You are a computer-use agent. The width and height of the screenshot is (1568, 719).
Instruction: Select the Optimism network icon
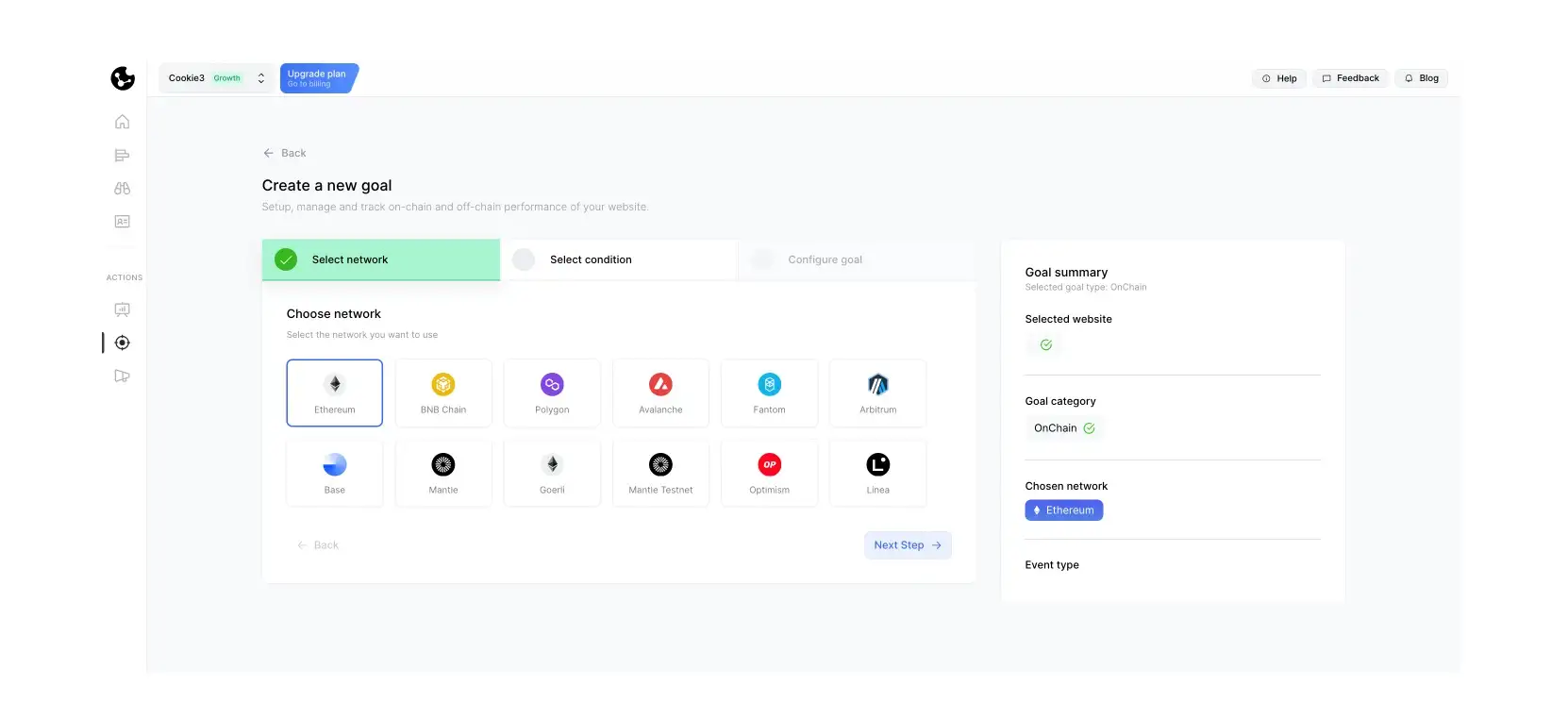tap(770, 465)
